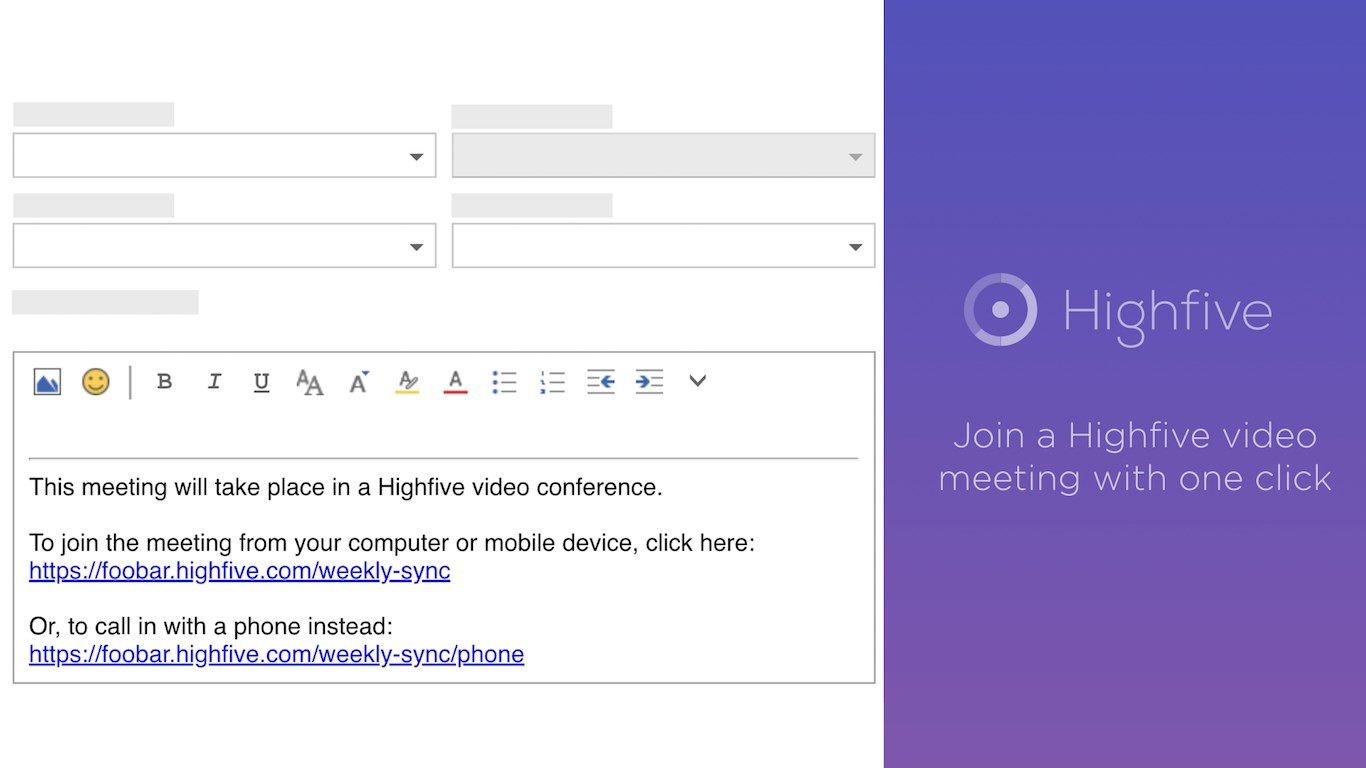This screenshot has width=1366, height=768.
Task: Open the greyed-out disabled dropdown
Action: (x=664, y=155)
